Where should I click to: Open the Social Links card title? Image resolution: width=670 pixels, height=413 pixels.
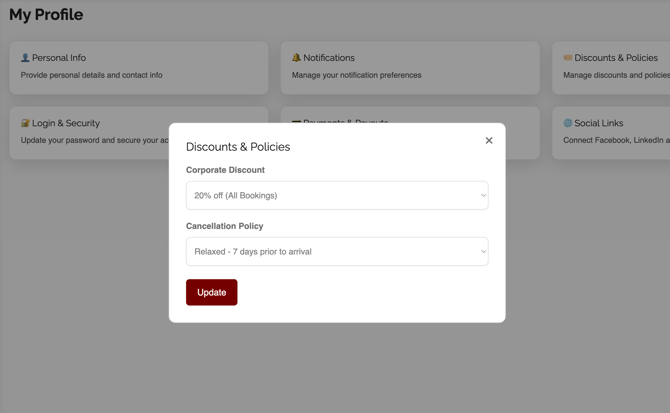point(599,123)
